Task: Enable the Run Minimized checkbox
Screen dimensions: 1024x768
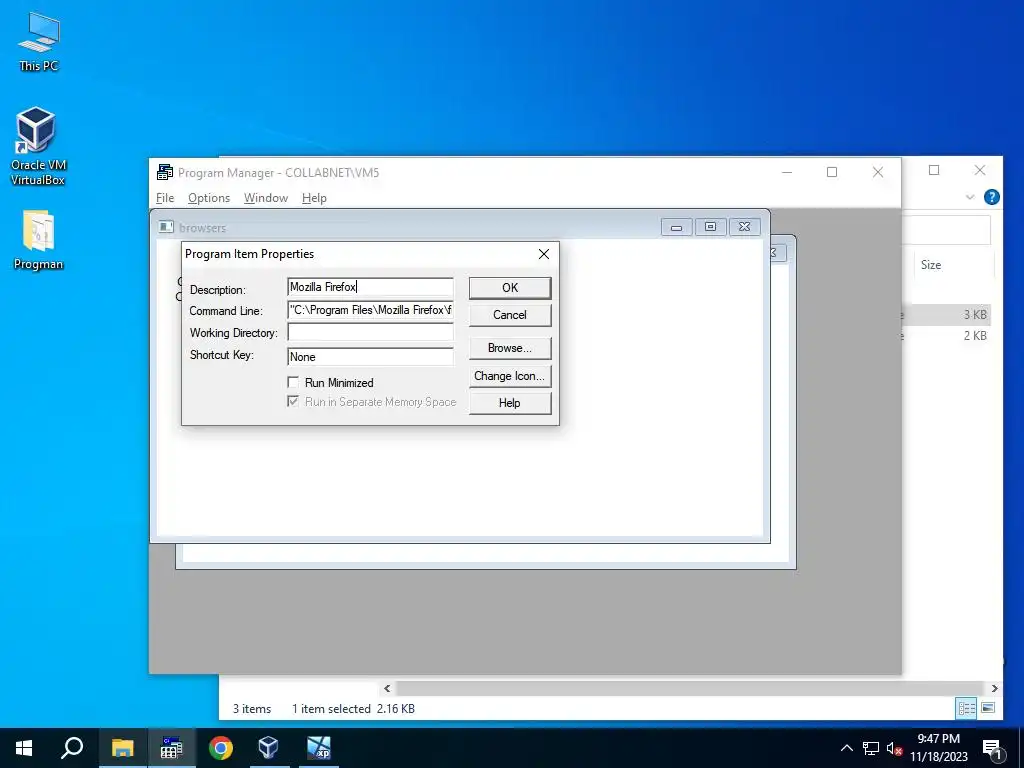Action: [x=293, y=382]
